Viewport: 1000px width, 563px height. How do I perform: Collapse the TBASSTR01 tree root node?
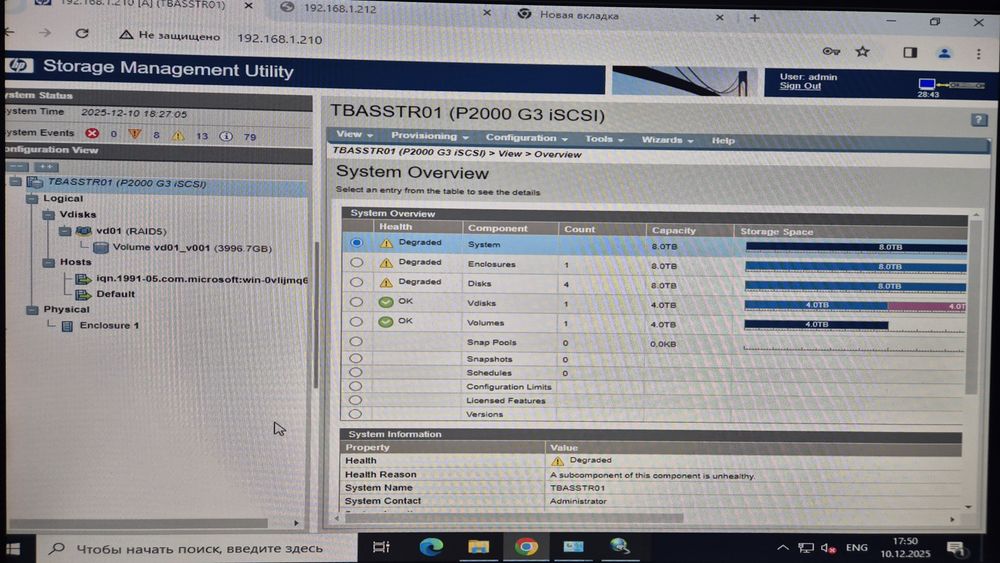pyautogui.click(x=16, y=182)
